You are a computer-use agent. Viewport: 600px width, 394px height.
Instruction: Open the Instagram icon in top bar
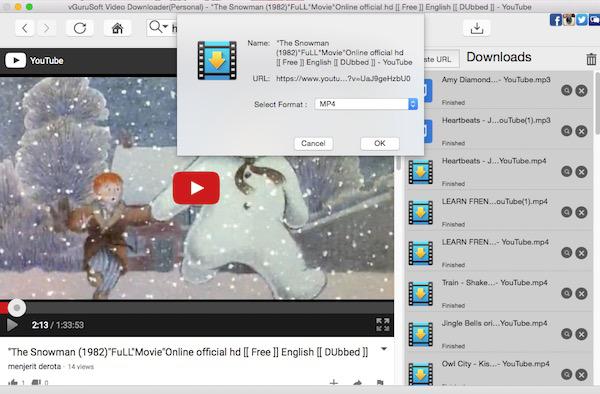(x=569, y=20)
